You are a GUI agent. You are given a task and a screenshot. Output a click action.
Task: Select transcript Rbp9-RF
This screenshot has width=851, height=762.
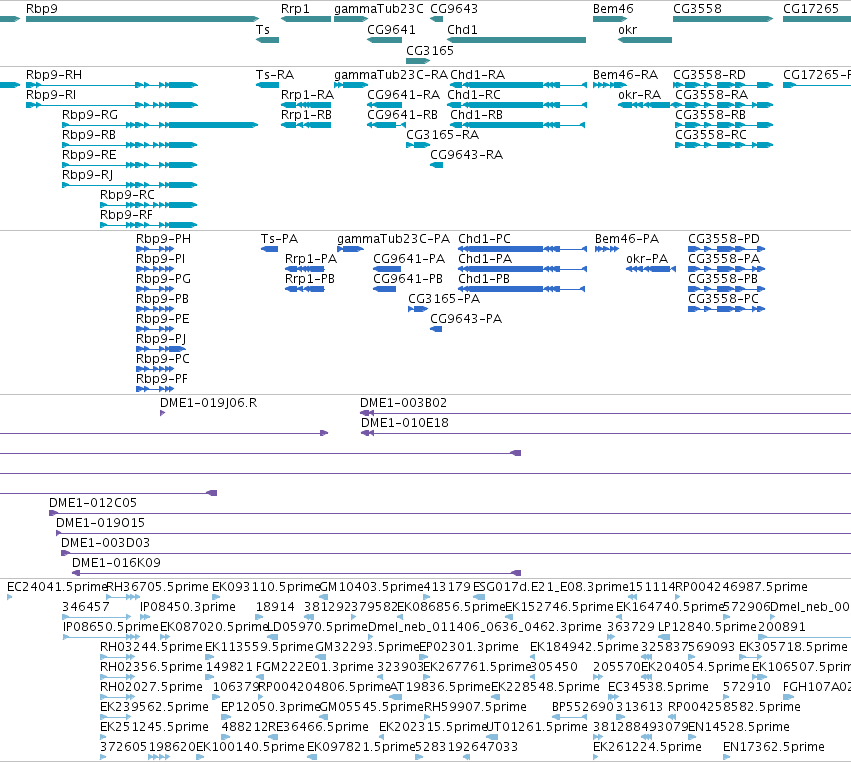click(149, 225)
